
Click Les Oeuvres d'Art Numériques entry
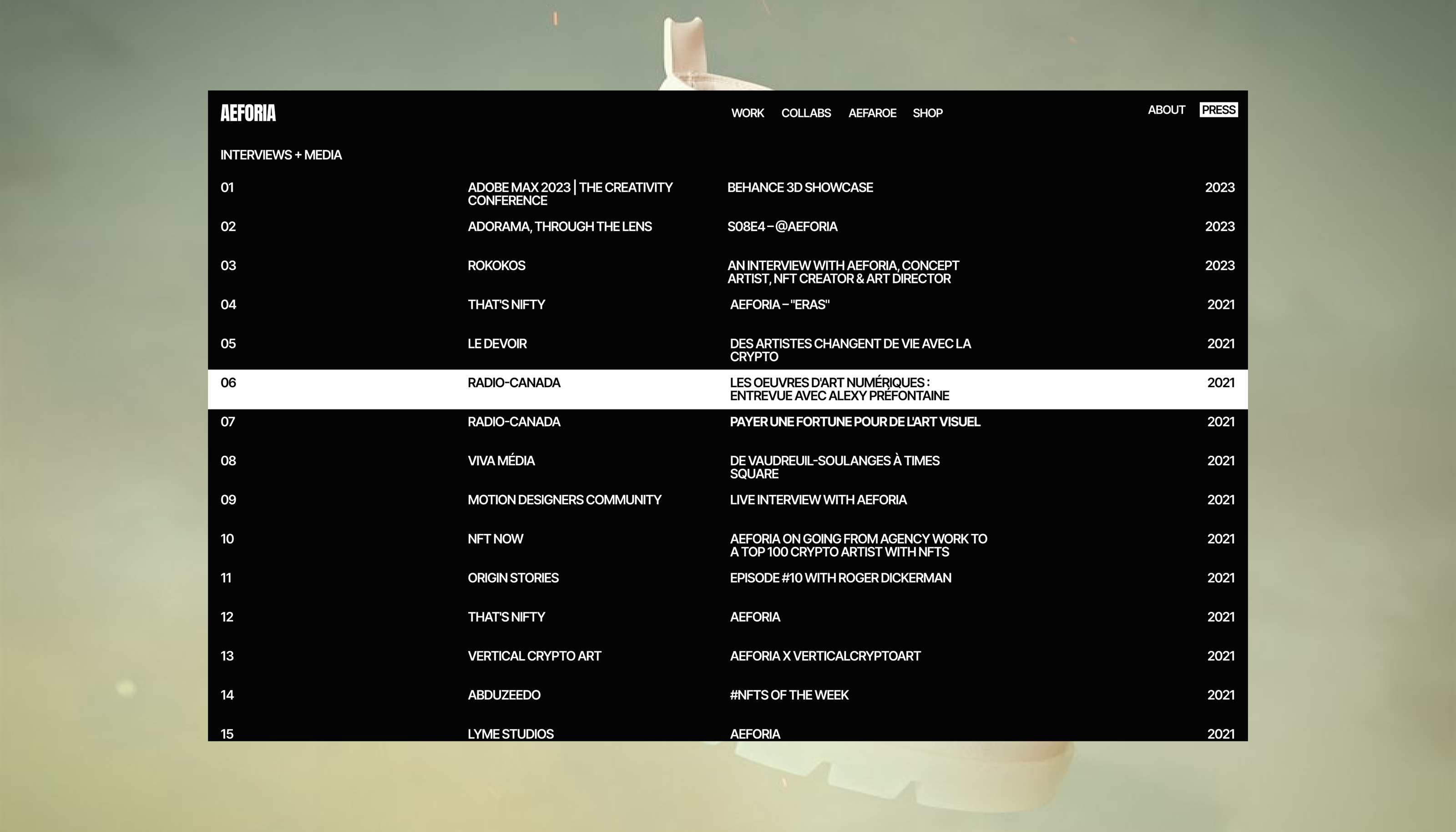(x=839, y=389)
